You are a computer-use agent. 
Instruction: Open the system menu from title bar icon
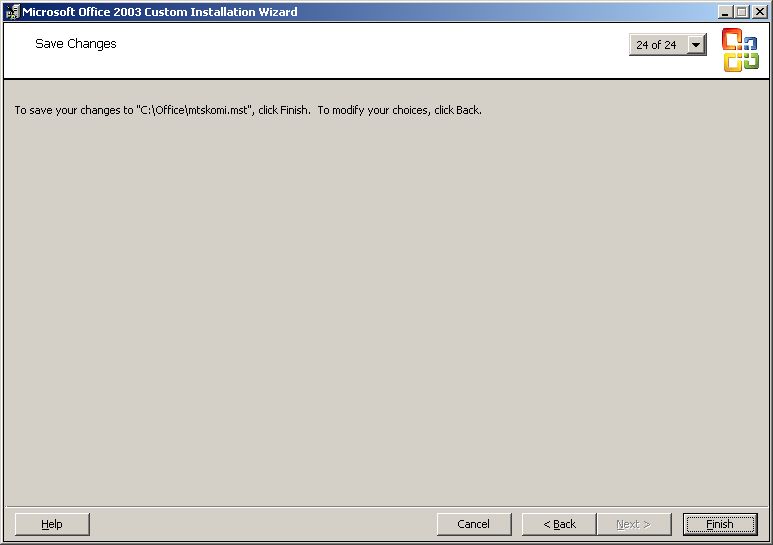[x=12, y=12]
